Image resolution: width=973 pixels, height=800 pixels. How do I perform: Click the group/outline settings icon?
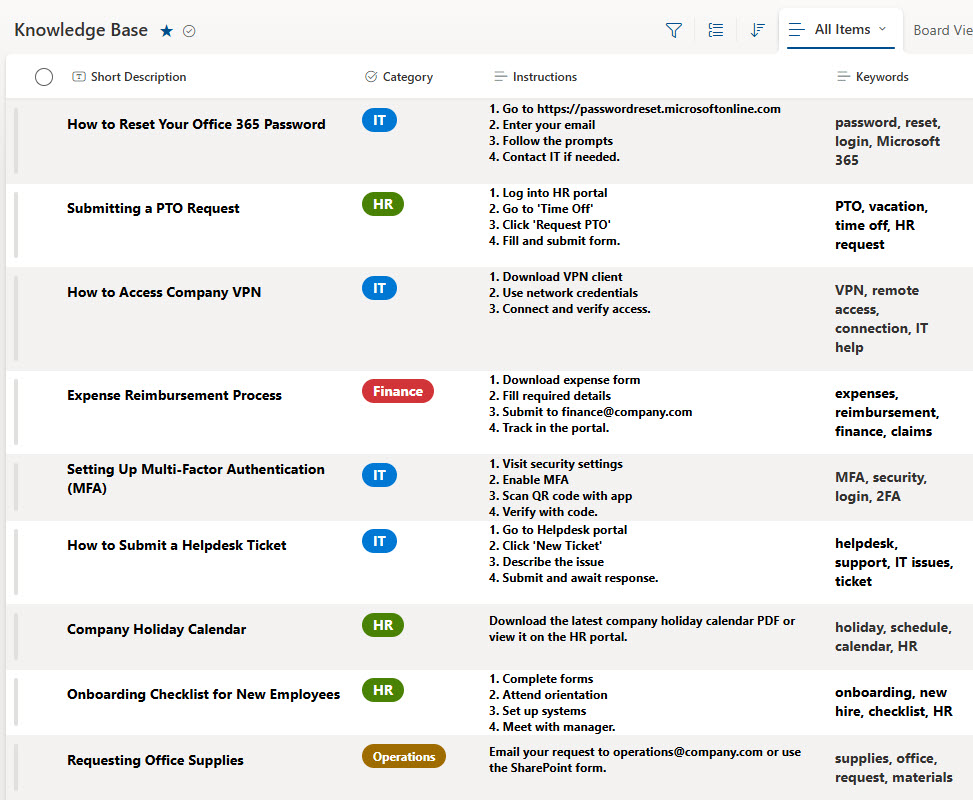tap(715, 30)
